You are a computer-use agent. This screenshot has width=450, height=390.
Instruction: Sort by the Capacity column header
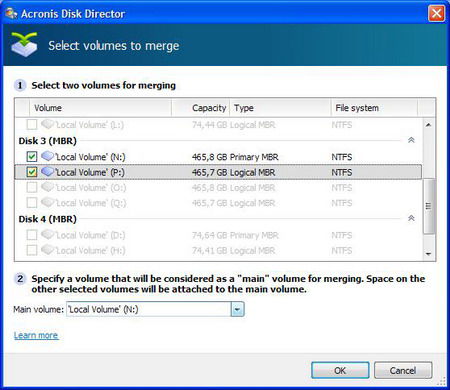200,108
